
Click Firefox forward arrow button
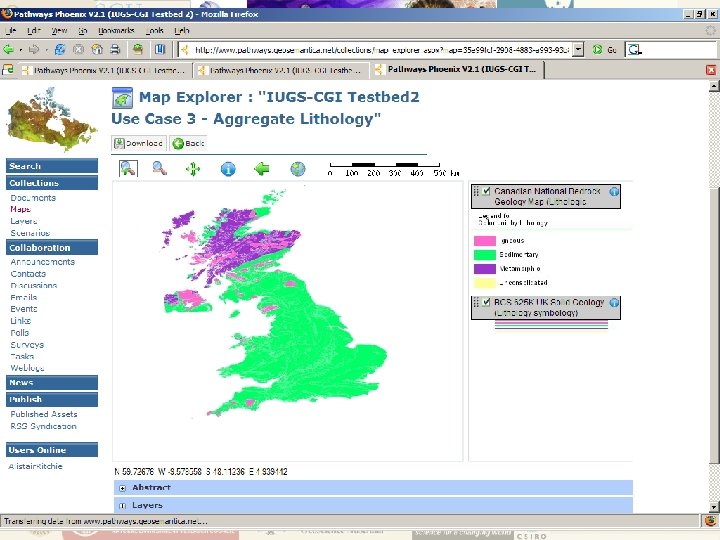(34, 49)
